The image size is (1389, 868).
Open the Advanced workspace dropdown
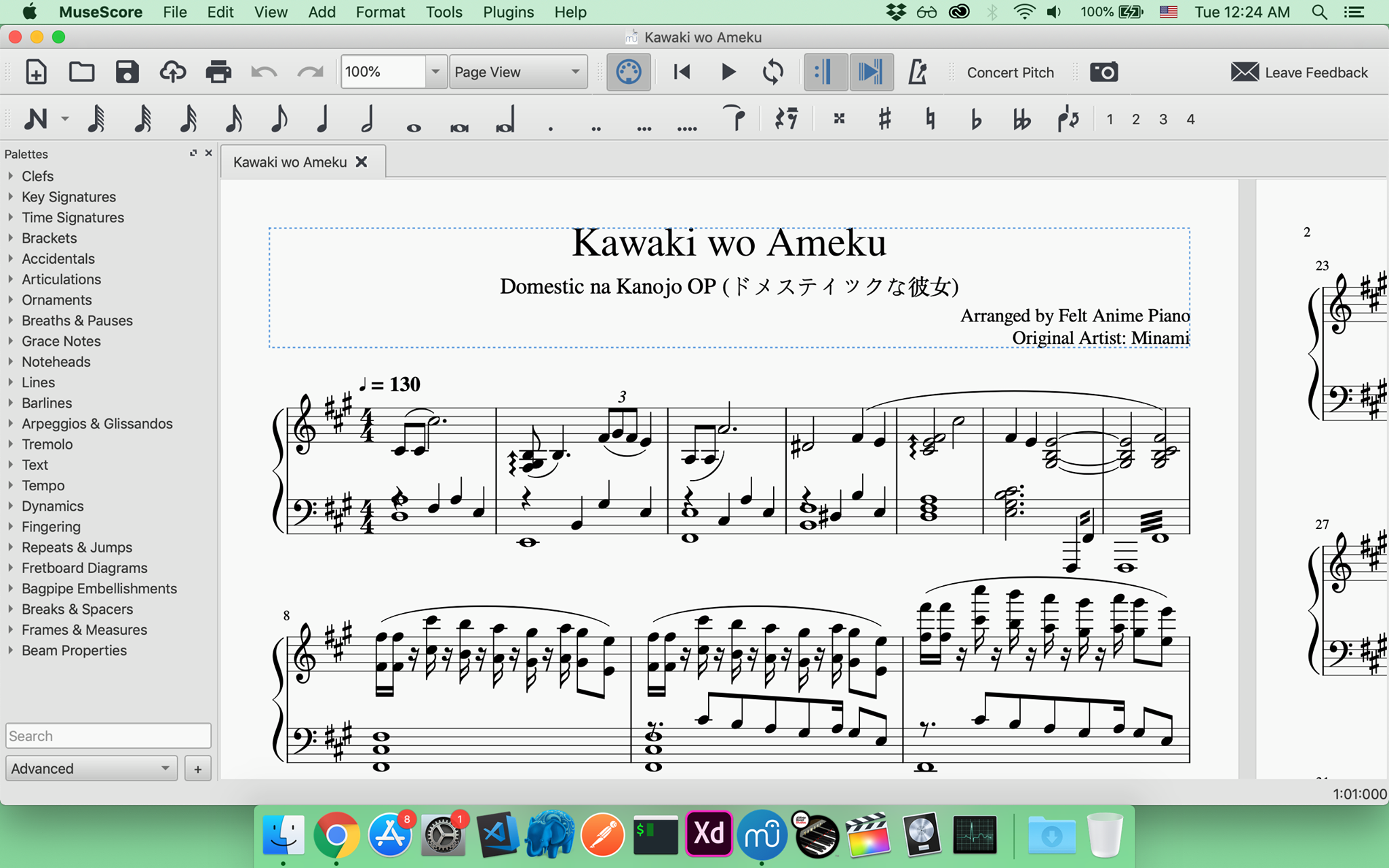[x=92, y=768]
